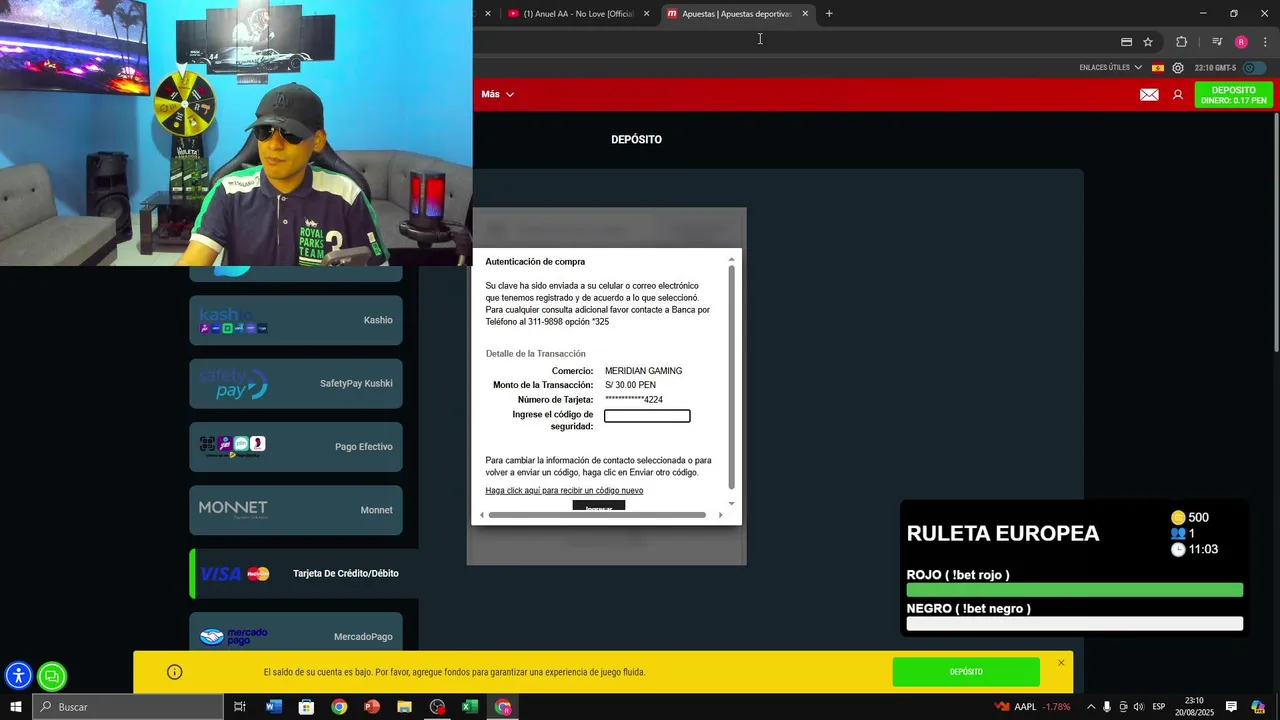Click the scroll-down arrow in authentication dialog
The width and height of the screenshot is (1280, 720).
(x=731, y=503)
